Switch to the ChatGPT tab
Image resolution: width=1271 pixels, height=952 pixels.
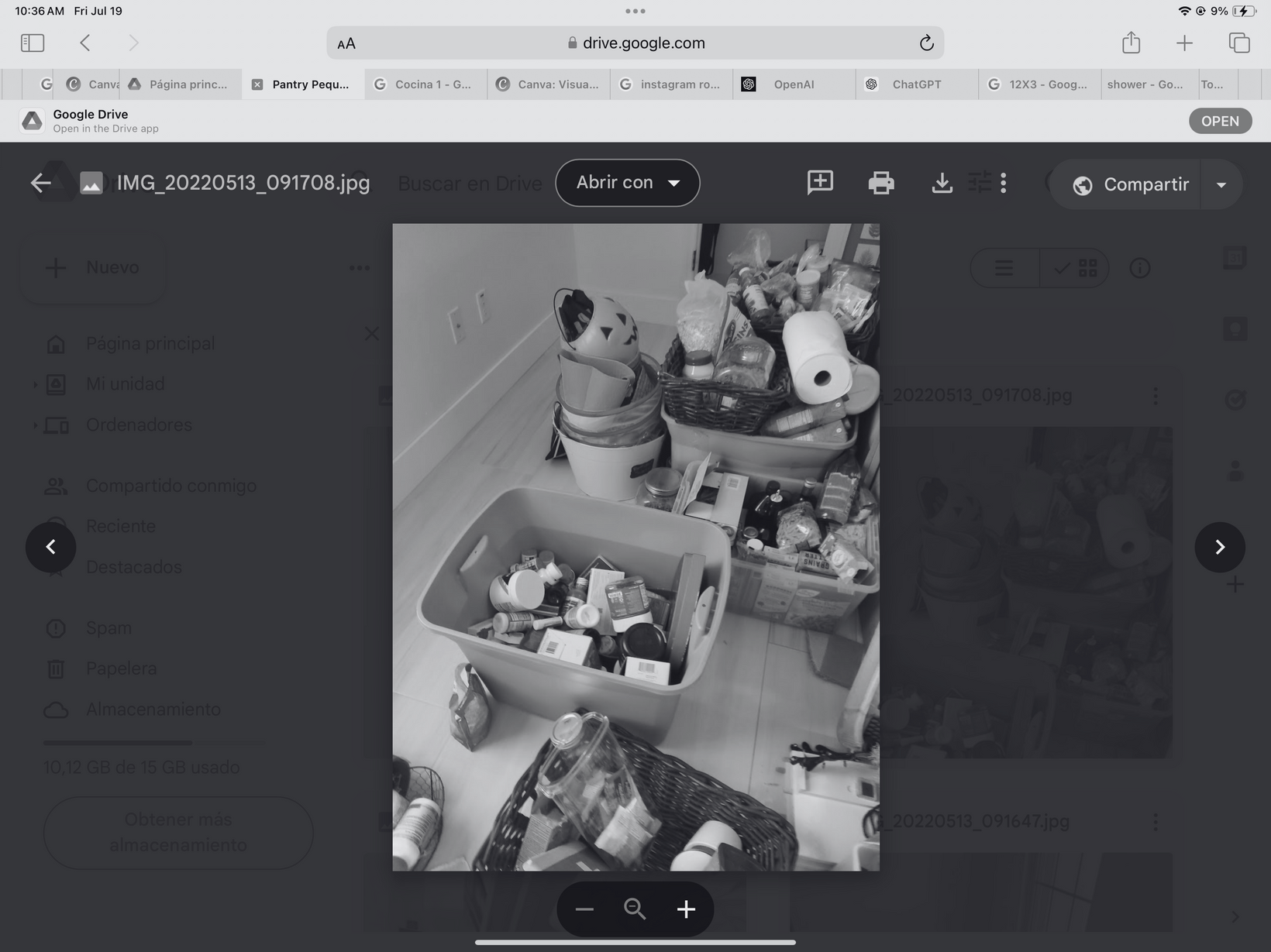(916, 84)
